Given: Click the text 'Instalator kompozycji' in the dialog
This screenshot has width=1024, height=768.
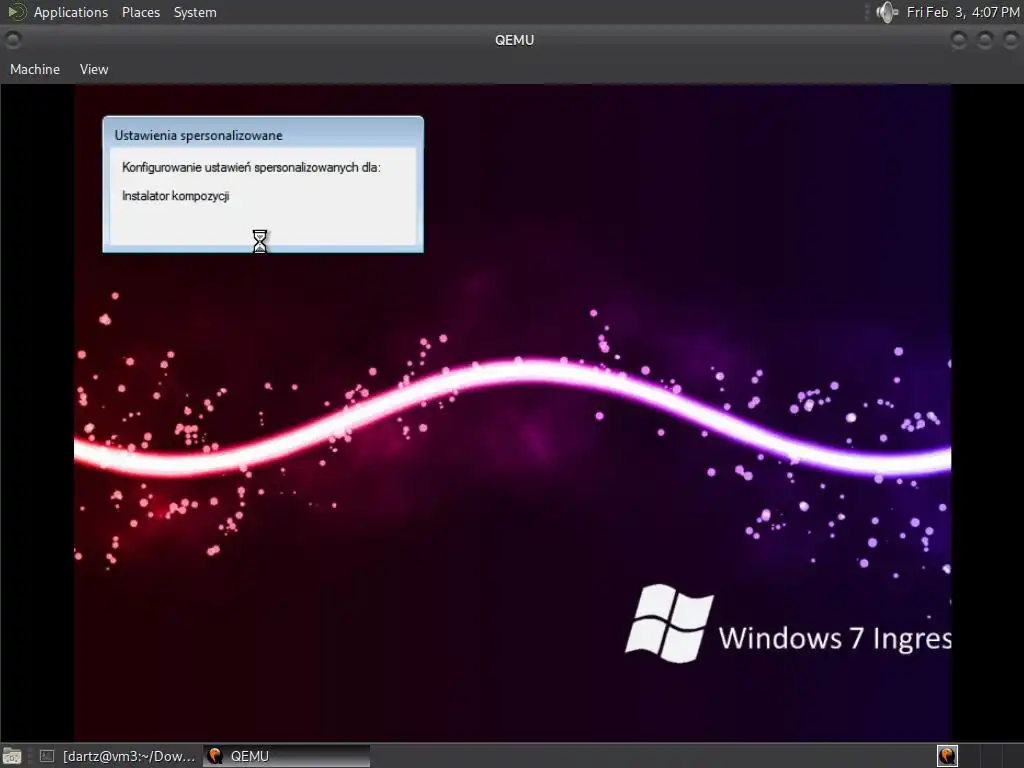Looking at the screenshot, I should pos(176,196).
